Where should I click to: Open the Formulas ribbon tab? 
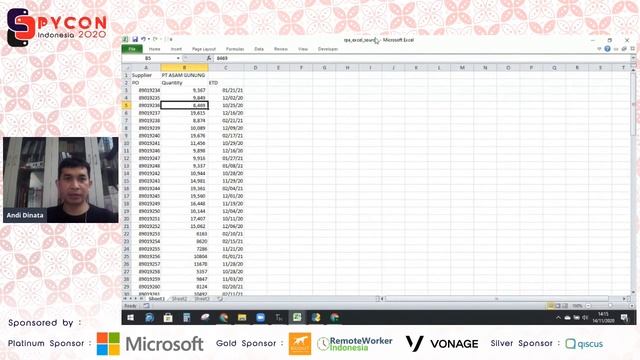(x=235, y=49)
